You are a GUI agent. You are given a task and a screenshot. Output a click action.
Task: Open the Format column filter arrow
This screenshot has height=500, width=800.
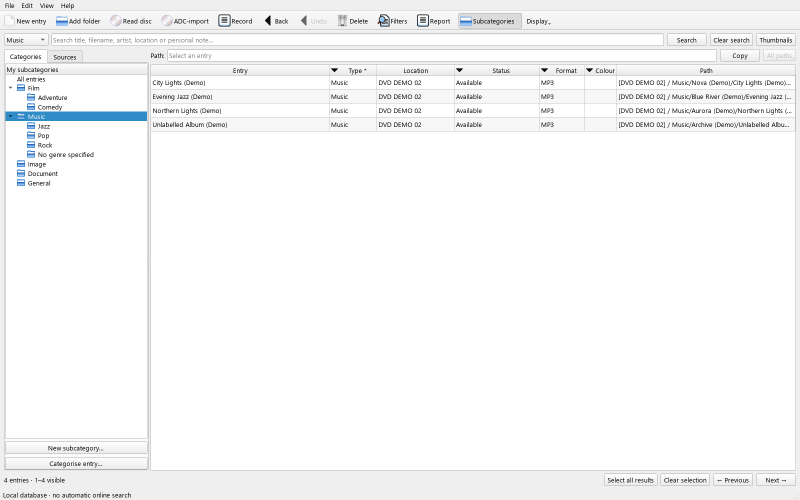point(544,70)
